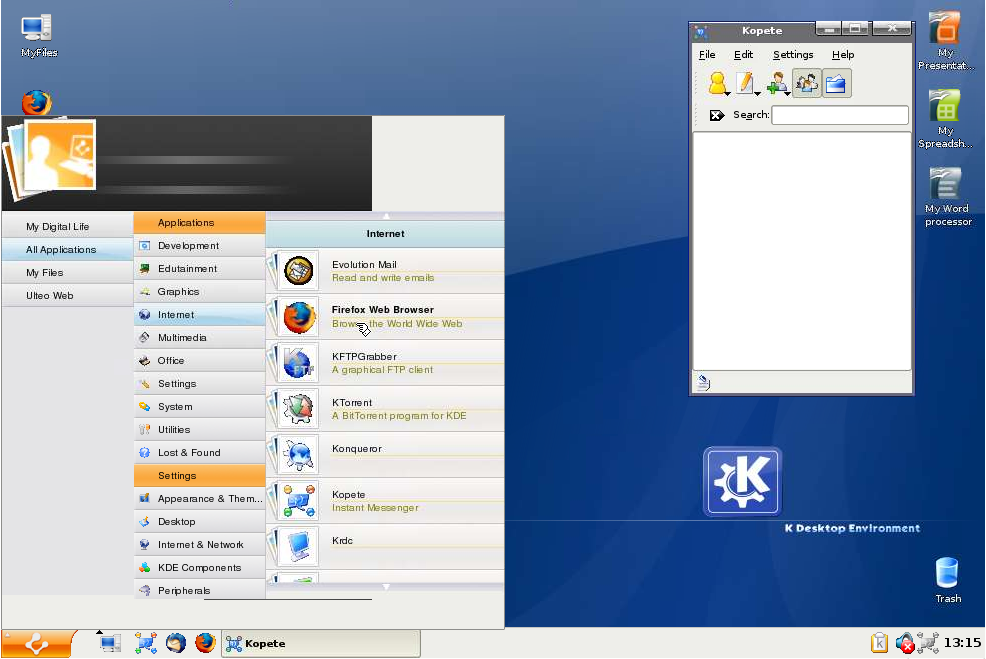
Task: Open the Firefox desktop shortcut icon
Action: pos(36,103)
